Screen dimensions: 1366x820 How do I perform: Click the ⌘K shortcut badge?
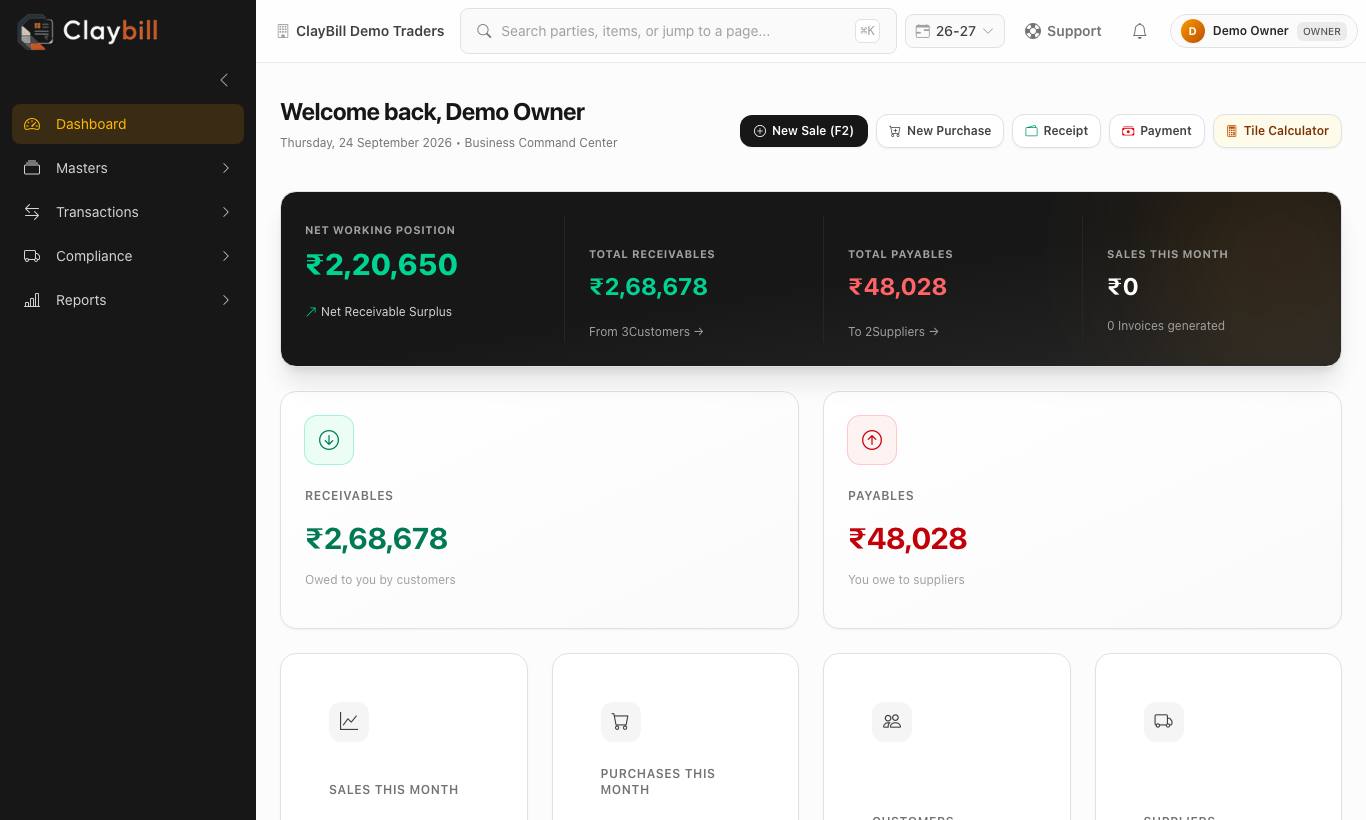[867, 31]
